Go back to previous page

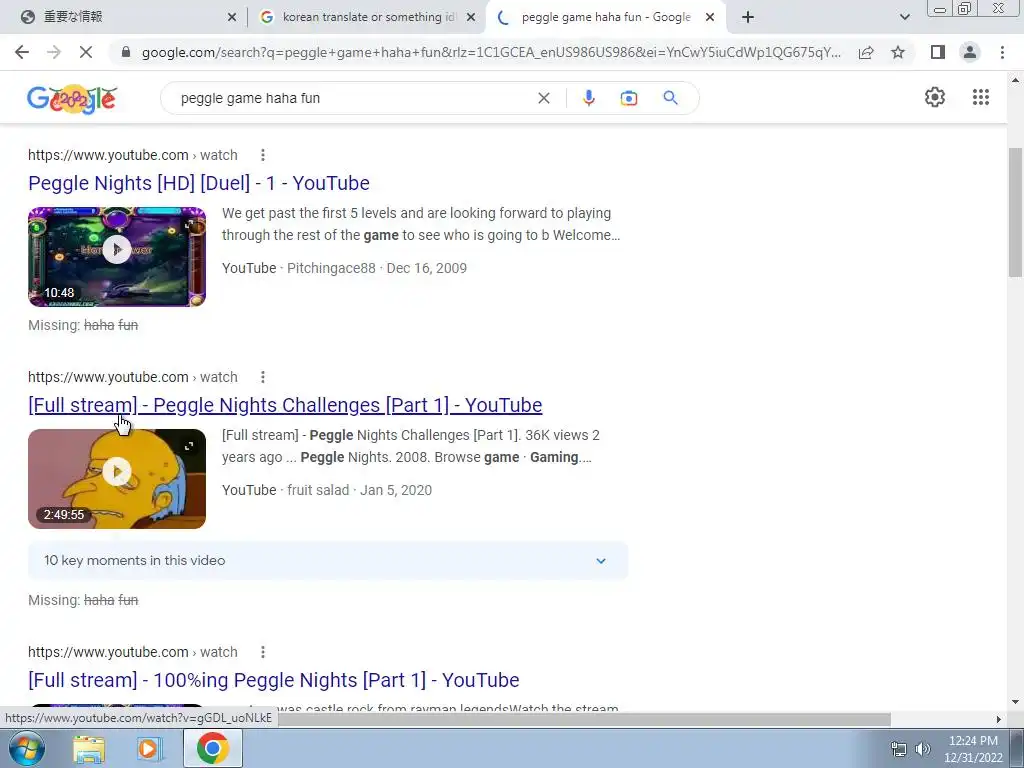22,52
